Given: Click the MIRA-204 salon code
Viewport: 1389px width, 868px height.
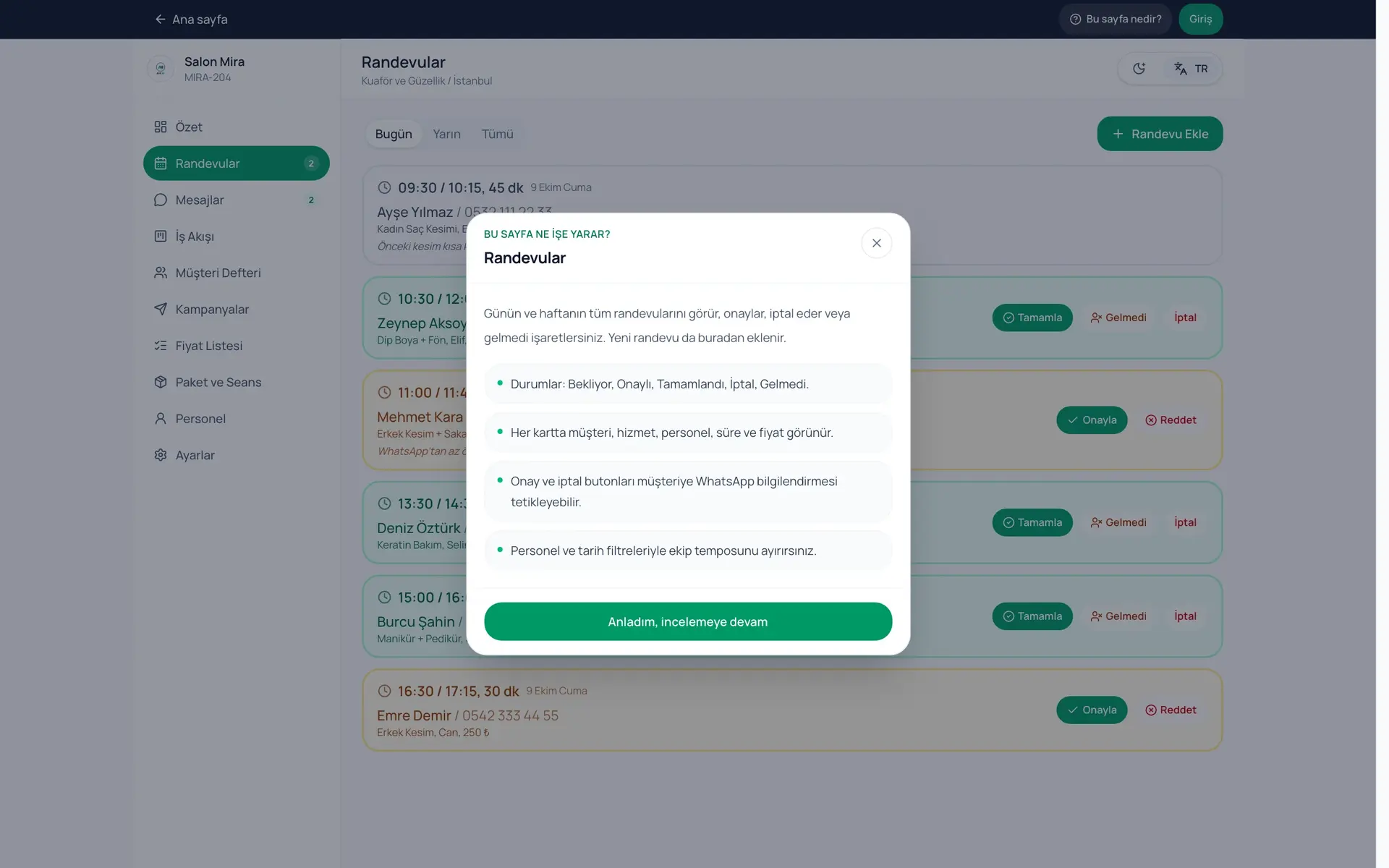Looking at the screenshot, I should (x=208, y=77).
